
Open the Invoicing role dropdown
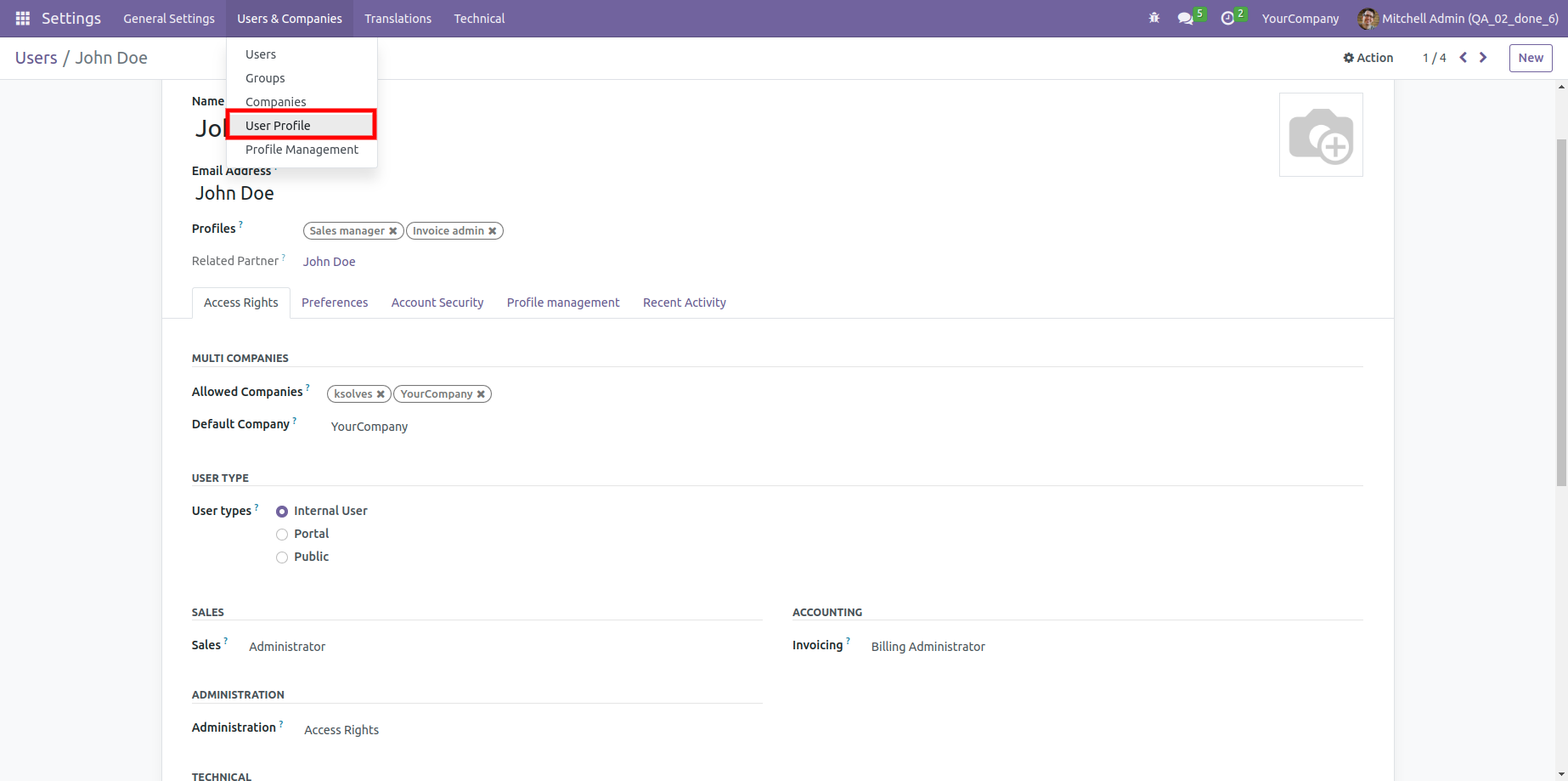point(928,647)
